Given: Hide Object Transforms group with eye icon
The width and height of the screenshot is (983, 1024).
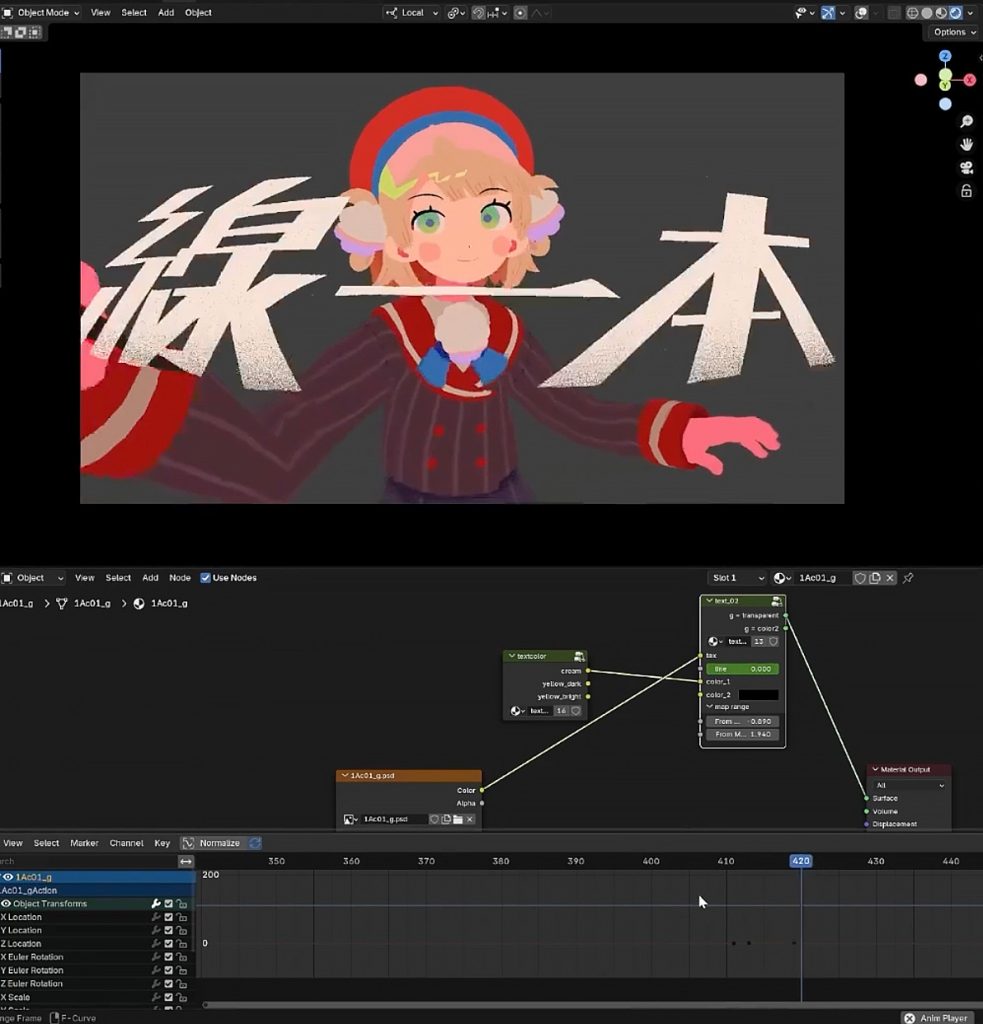Looking at the screenshot, I should [6, 904].
